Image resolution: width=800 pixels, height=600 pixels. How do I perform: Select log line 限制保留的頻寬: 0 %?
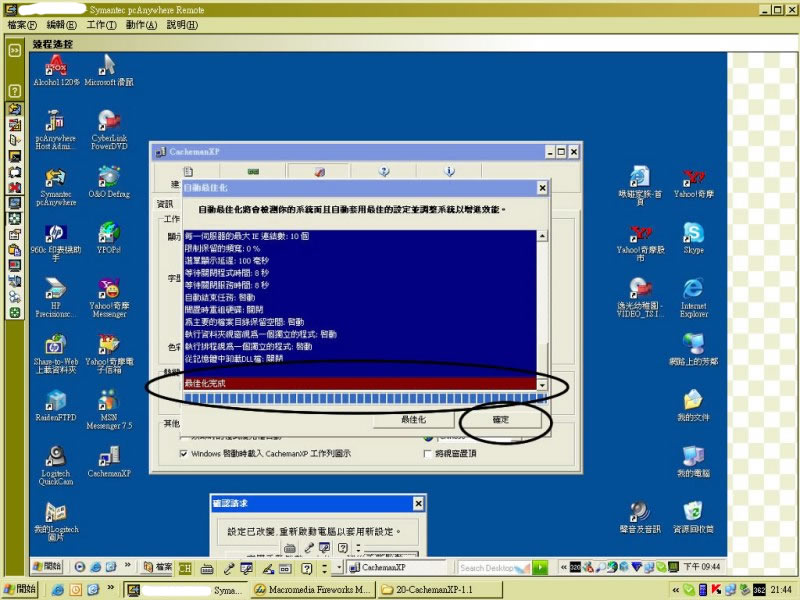click(222, 248)
